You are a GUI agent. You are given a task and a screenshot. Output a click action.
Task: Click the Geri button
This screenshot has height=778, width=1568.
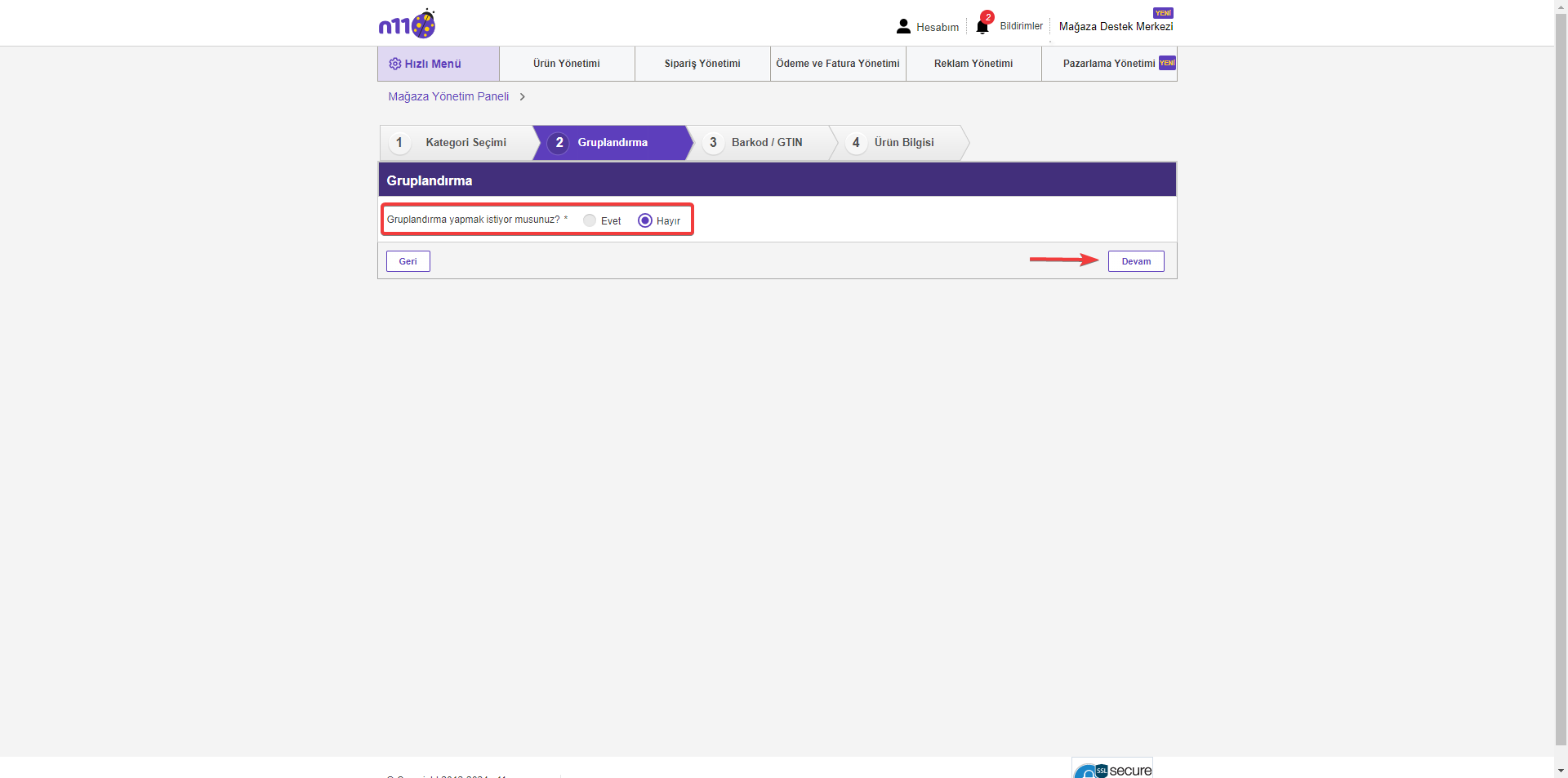point(408,261)
